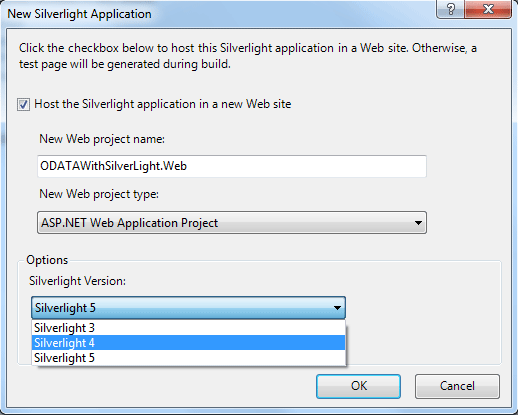The image size is (518, 415).
Task: Select Silverlight 3 from the list
Action: click(188, 328)
